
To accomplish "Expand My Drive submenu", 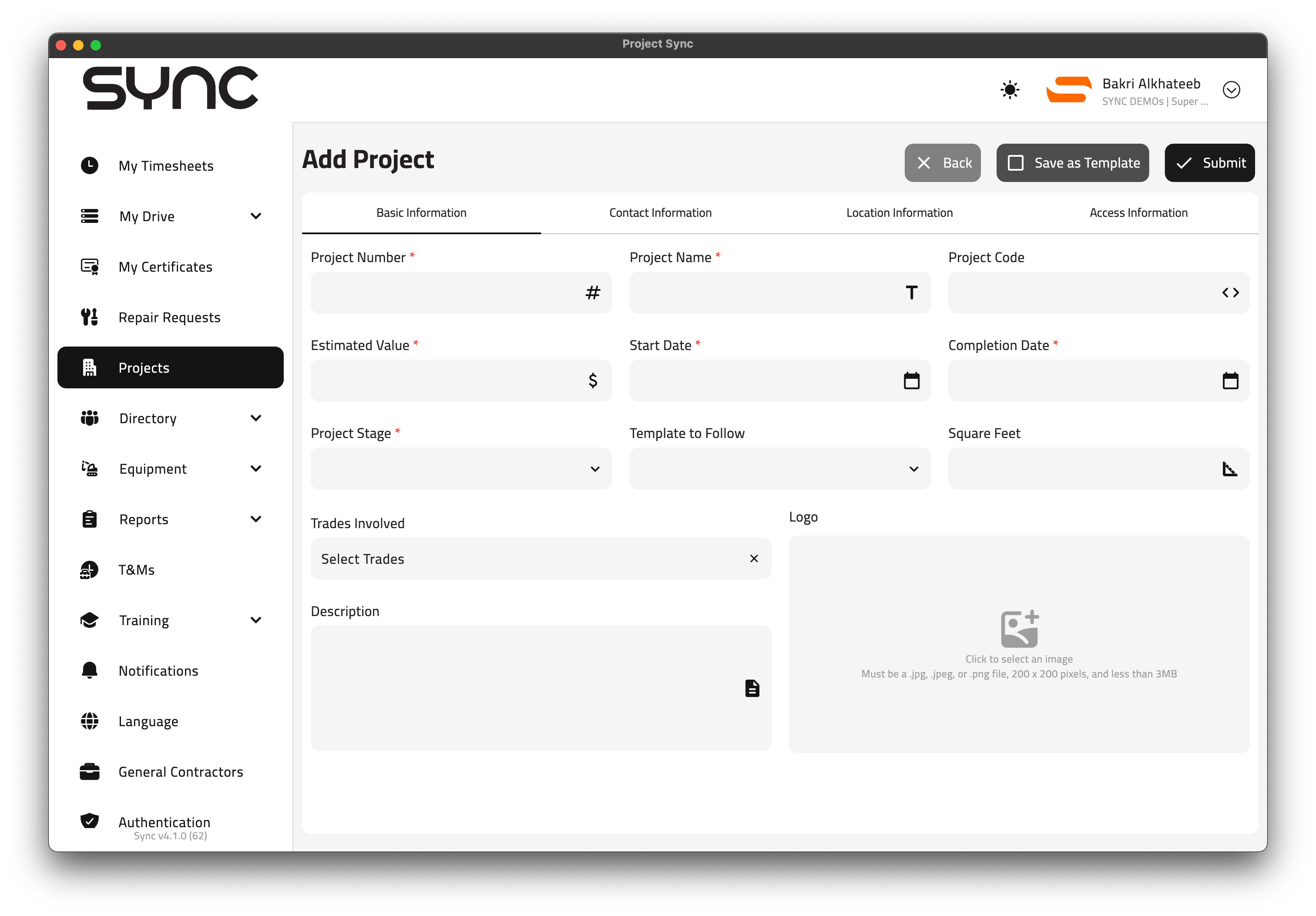I will pos(255,216).
